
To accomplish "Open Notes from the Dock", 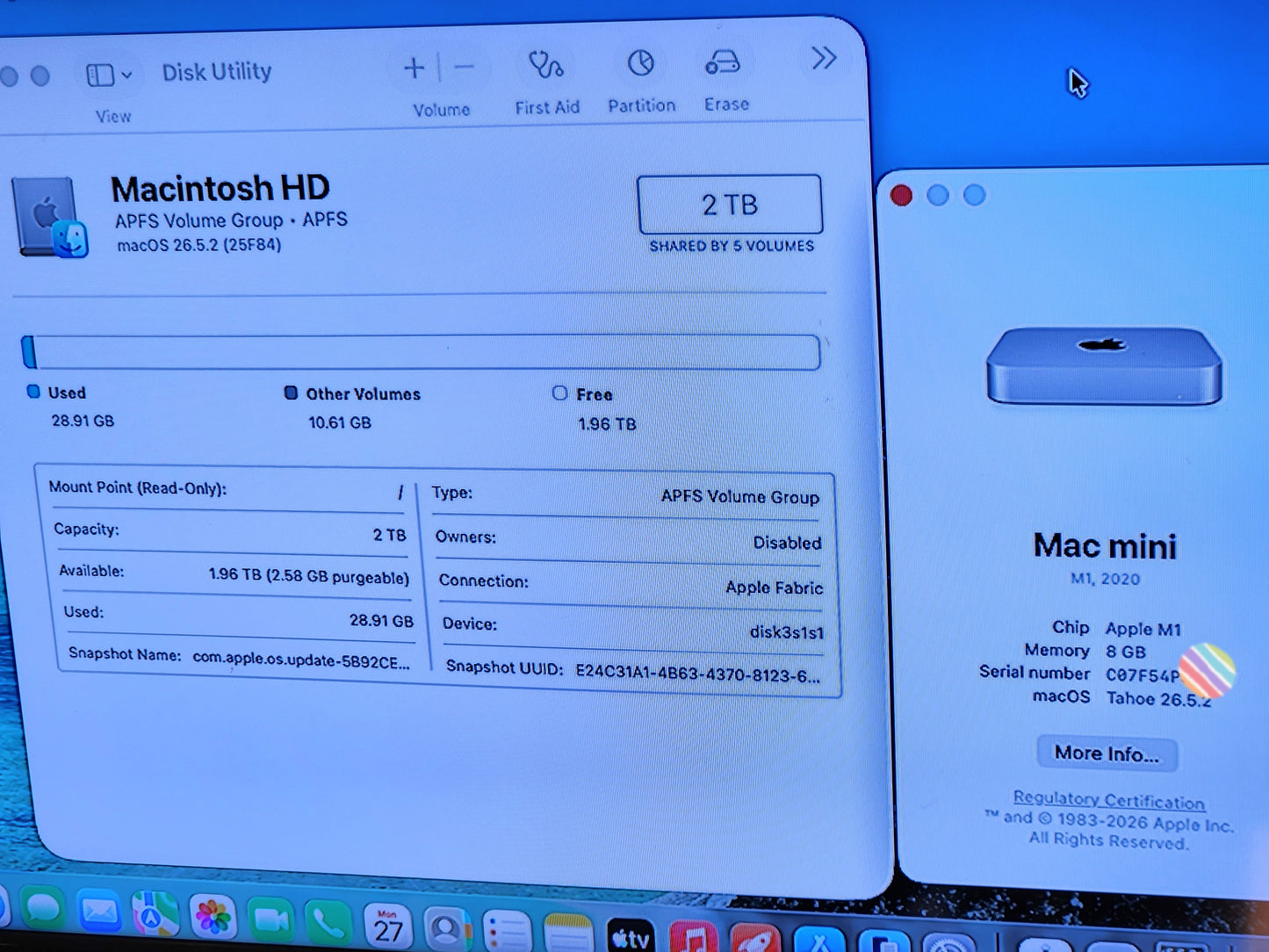I will 567,934.
